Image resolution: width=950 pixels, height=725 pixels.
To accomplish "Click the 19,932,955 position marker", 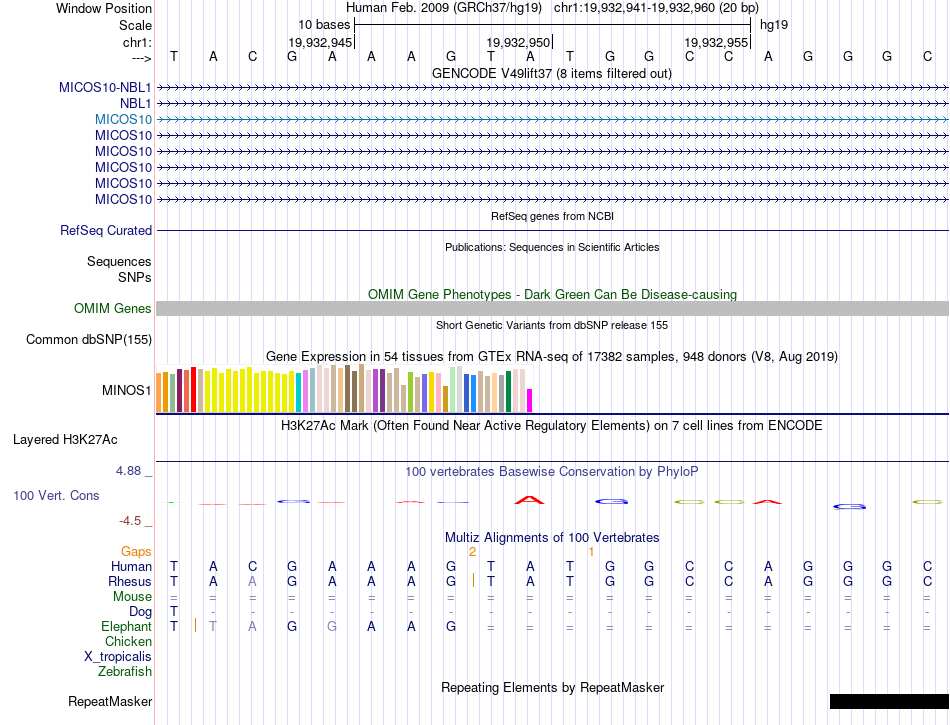I will click(716, 42).
